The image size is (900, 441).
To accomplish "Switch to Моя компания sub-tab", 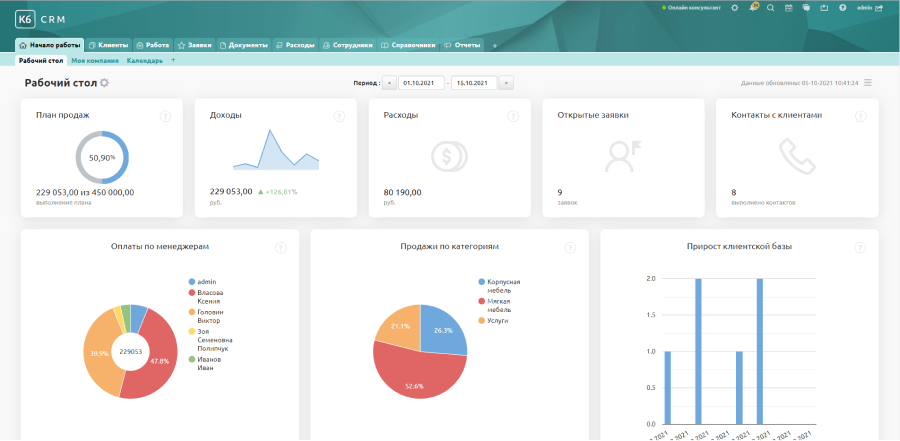I will coord(95,60).
